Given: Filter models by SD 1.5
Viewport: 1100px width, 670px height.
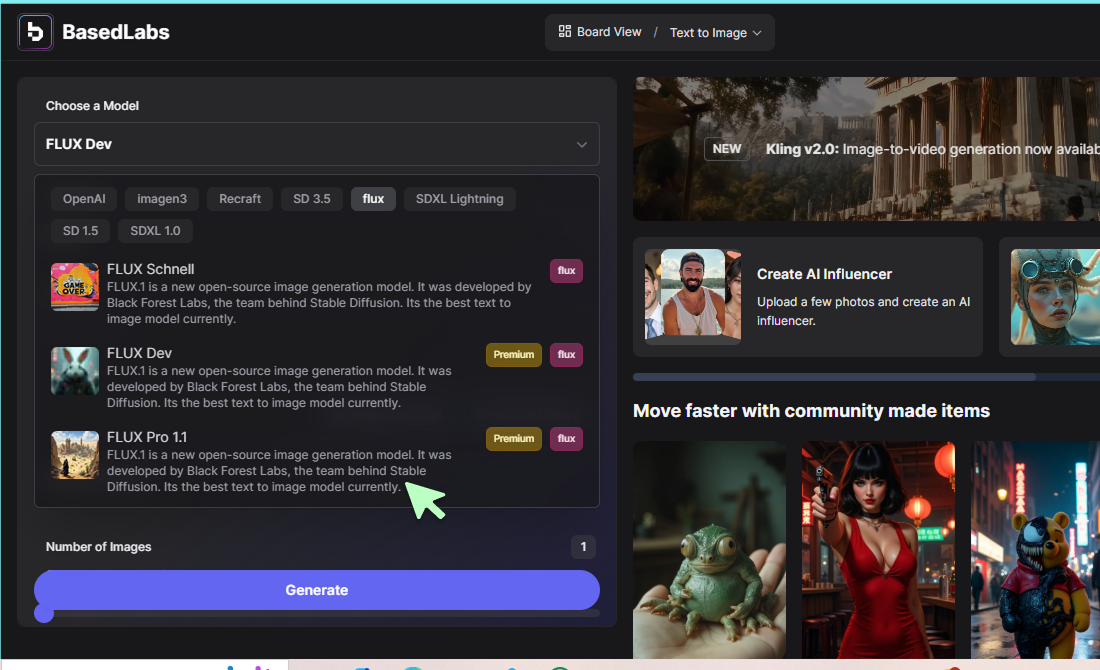Looking at the screenshot, I should pos(81,231).
